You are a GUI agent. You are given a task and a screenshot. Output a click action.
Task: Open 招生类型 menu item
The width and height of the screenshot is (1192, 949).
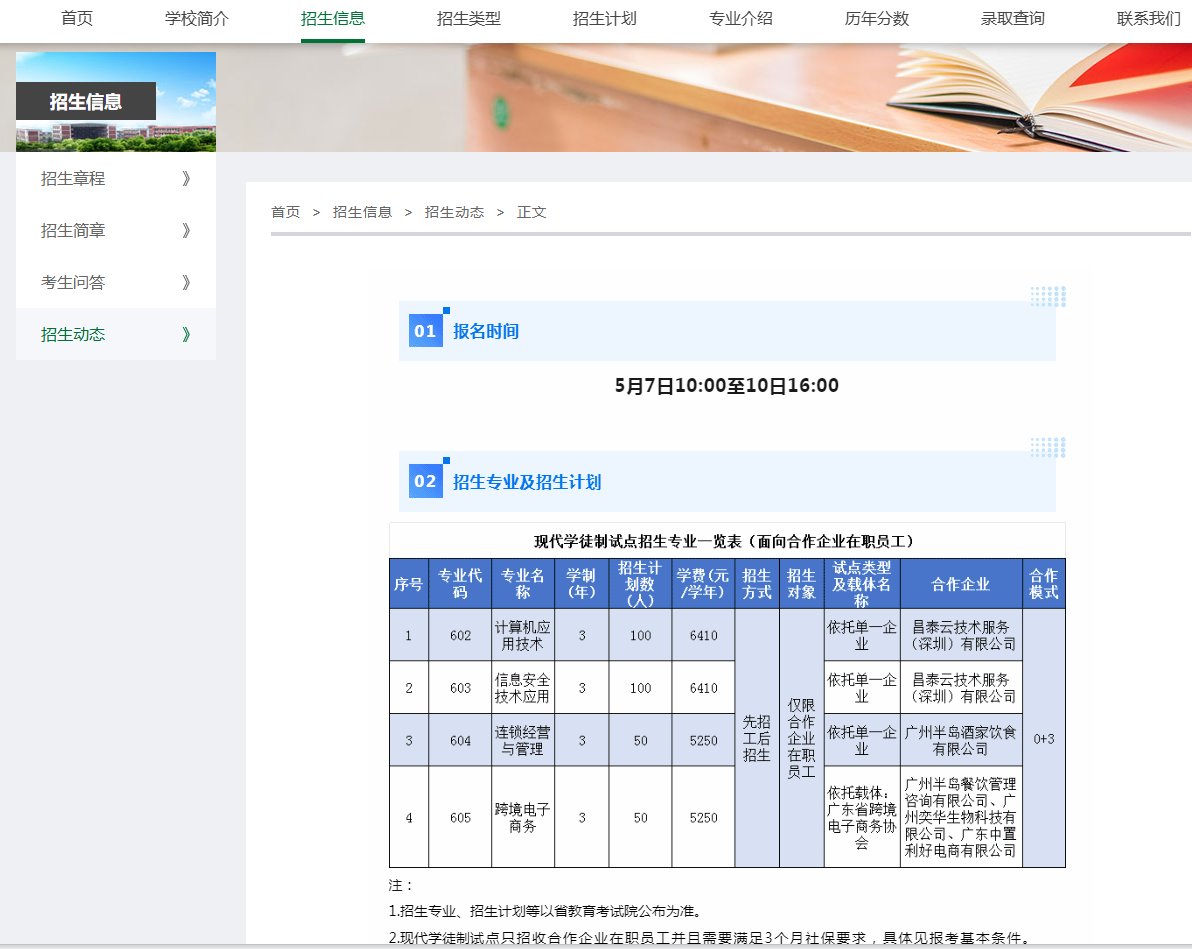pyautogui.click(x=469, y=19)
